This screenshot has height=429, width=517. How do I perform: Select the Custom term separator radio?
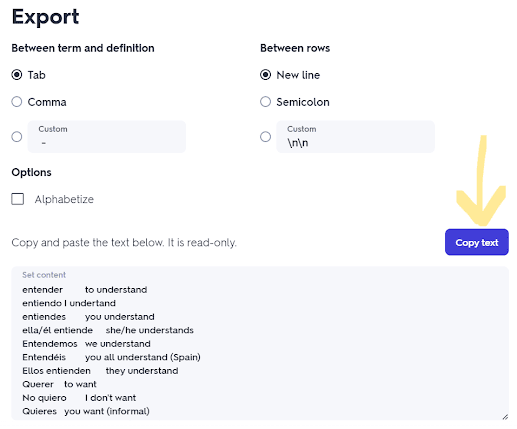click(17, 137)
